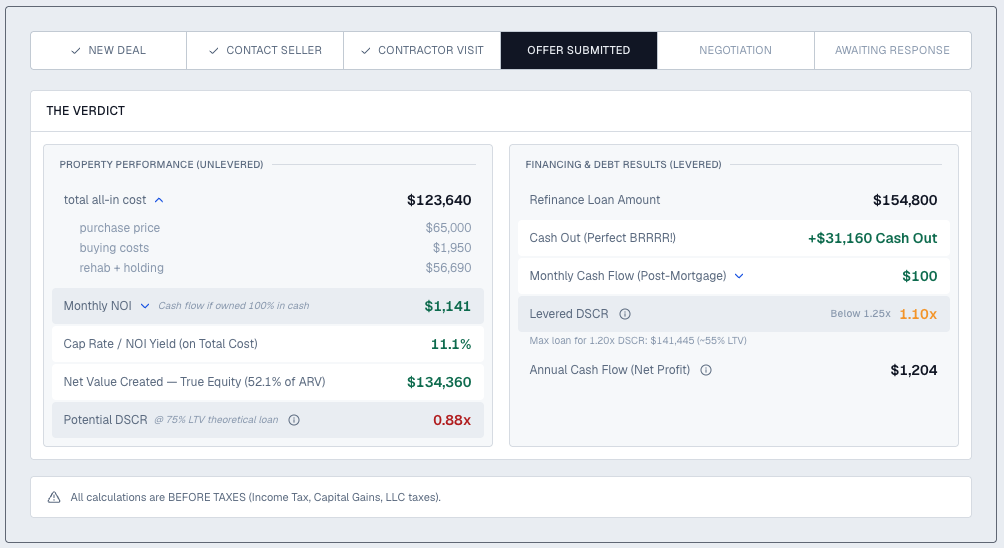Viewport: 1004px width, 548px height.
Task: Expand Monthly Cash Flow (Post-Mortgage) chevron
Action: 739,276
